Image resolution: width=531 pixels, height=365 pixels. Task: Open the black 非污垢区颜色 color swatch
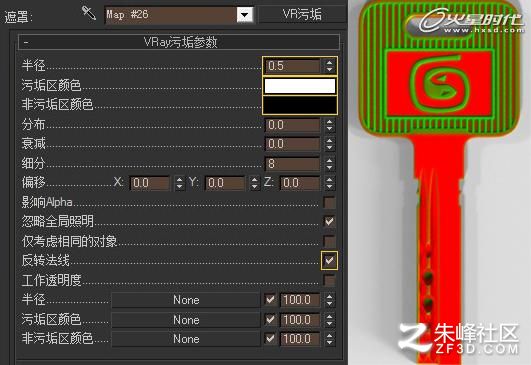point(300,105)
